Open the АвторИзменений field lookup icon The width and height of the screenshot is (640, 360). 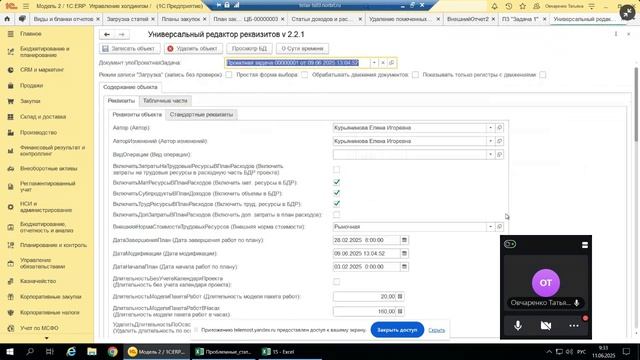coord(499,141)
